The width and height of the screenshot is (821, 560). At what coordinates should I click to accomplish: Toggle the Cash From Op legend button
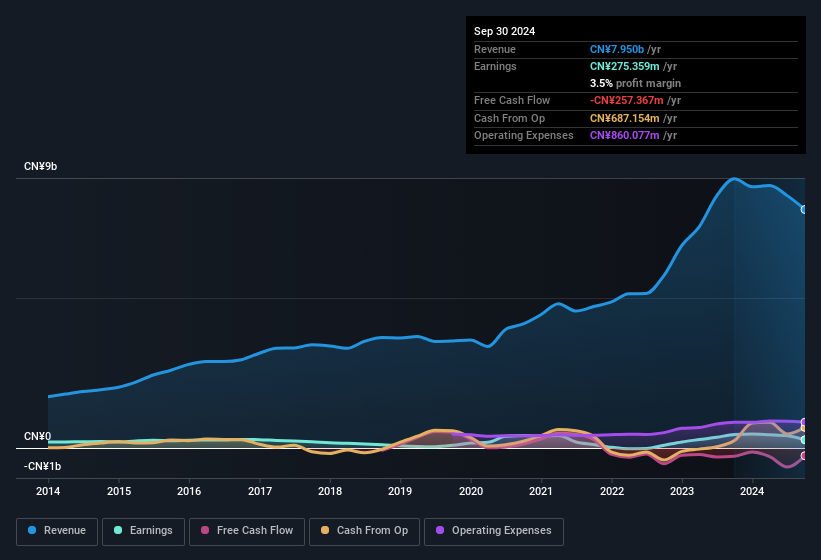point(364,532)
